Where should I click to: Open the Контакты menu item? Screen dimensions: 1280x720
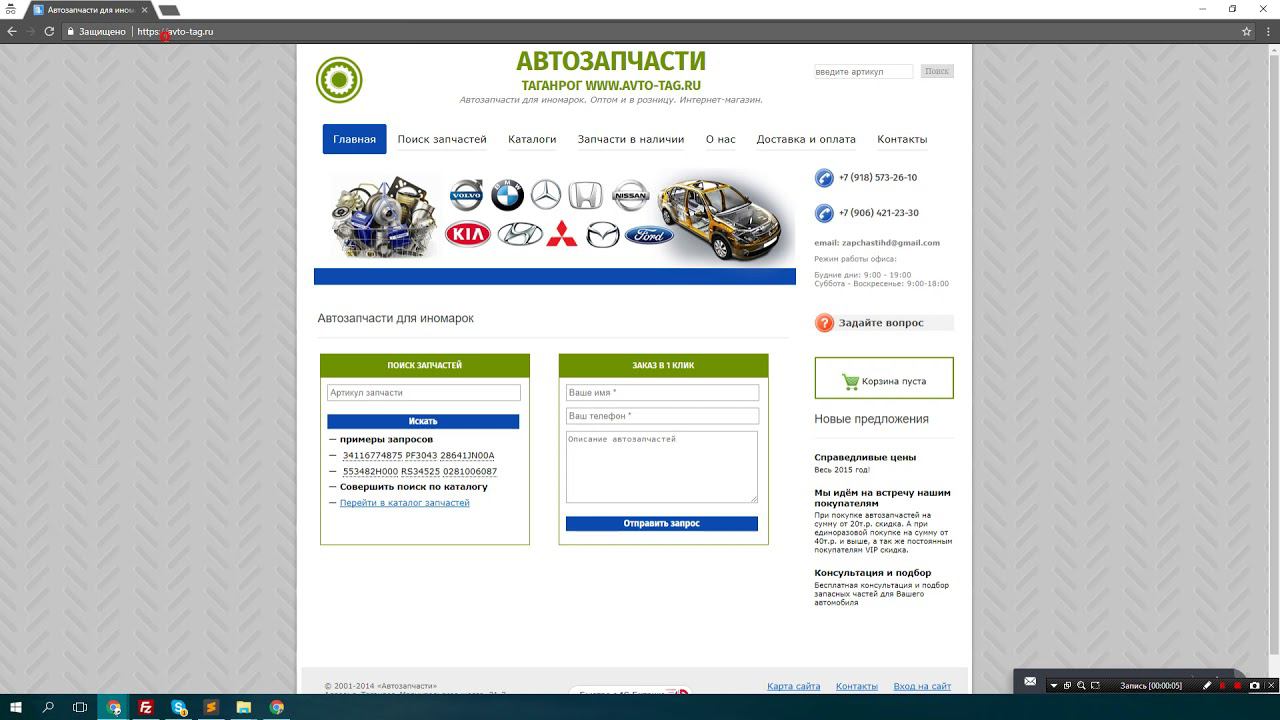pyautogui.click(x=902, y=139)
